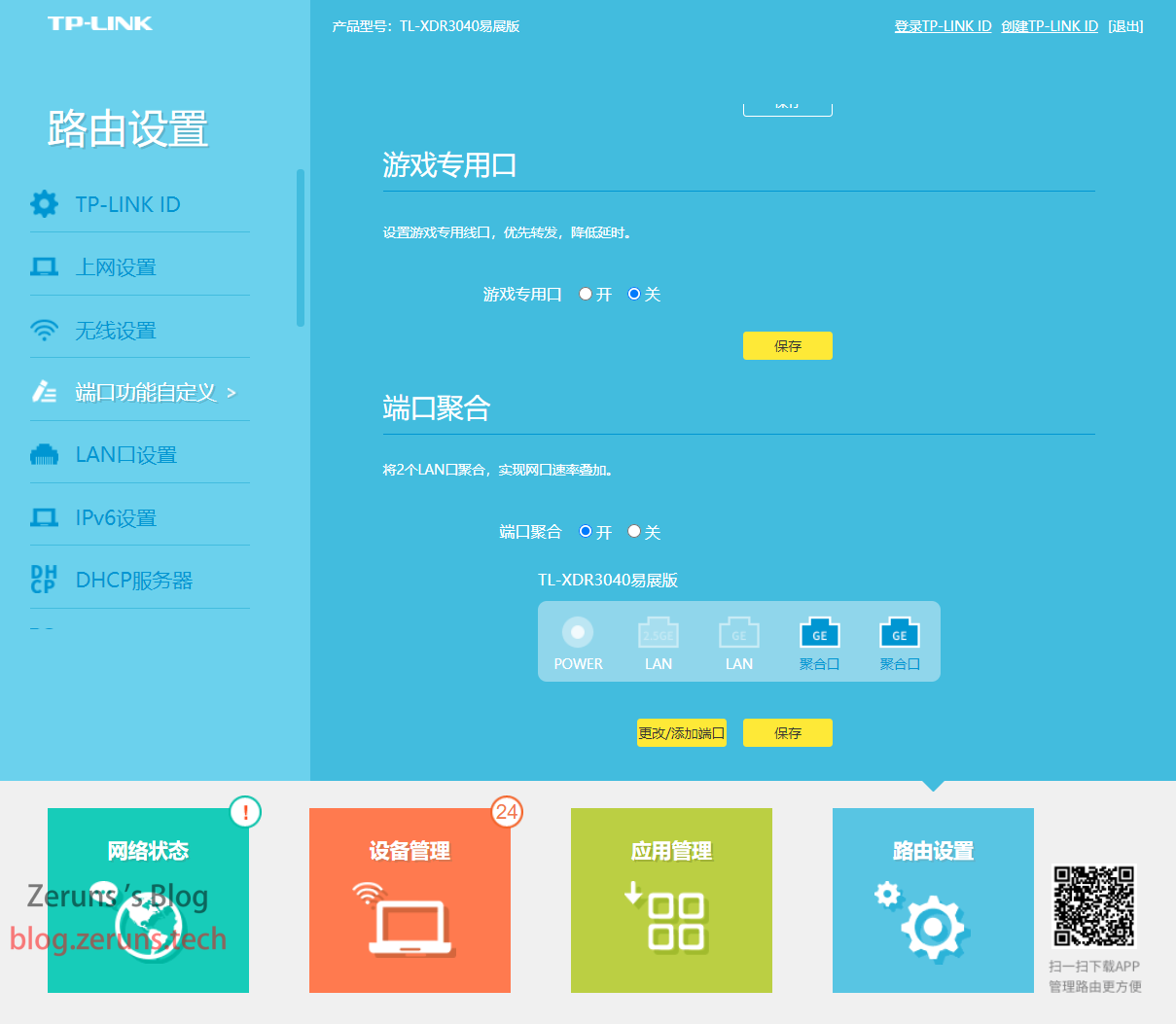Click the 端口功能自定义 pencil icon
The height and width of the screenshot is (1024, 1176).
click(44, 392)
